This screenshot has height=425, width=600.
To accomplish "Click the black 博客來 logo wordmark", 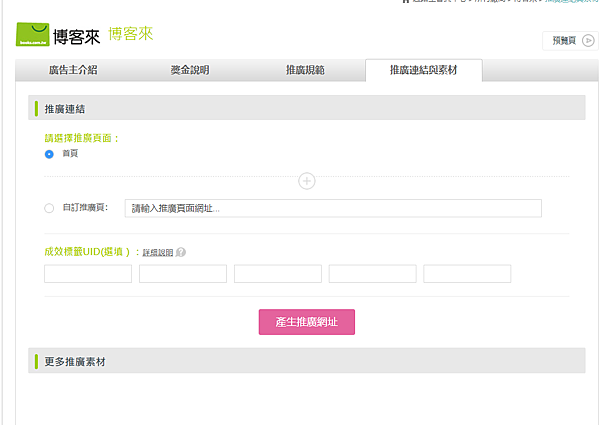I will (x=77, y=37).
